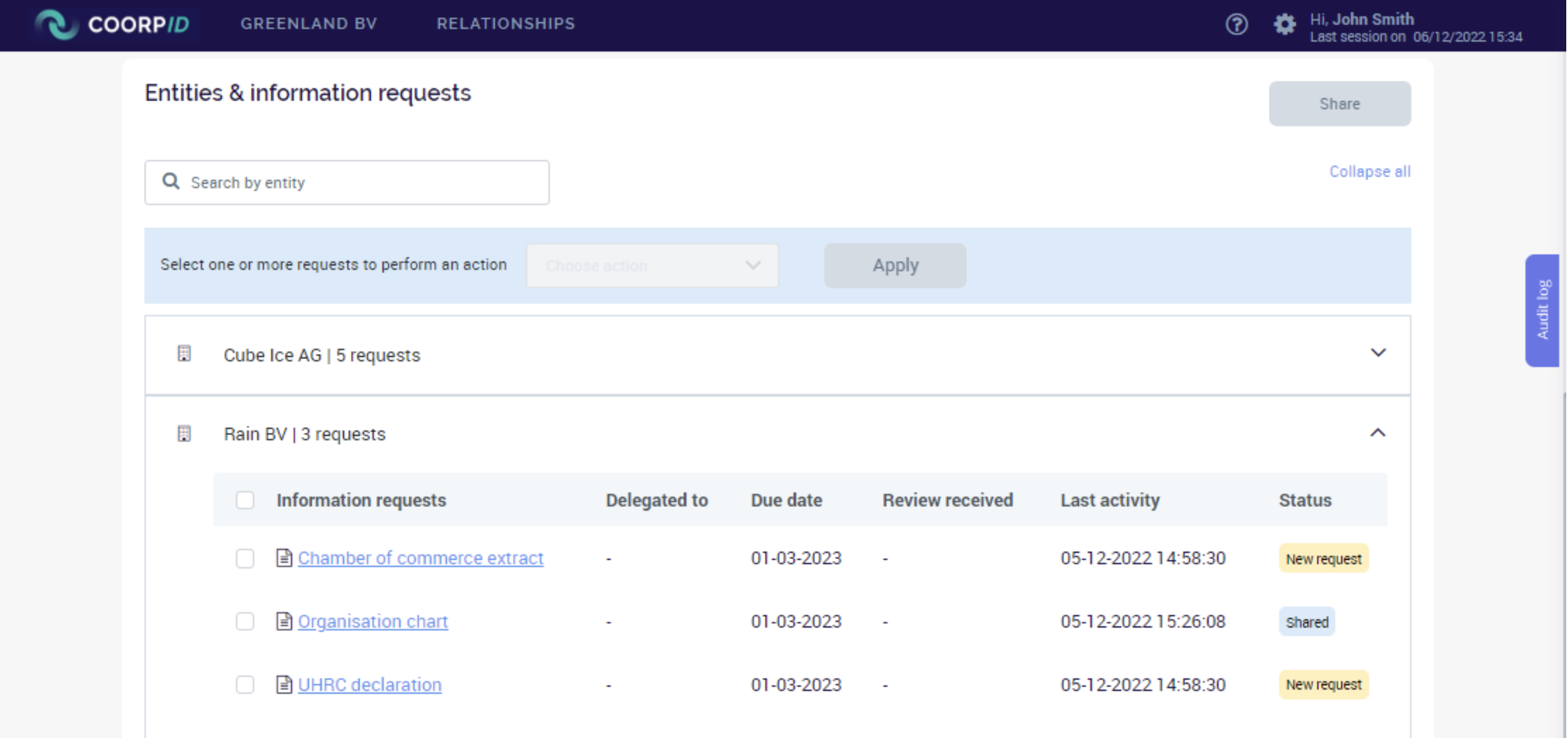Viewport: 1568px width, 738px height.
Task: Open the Organisation chart link
Action: pyautogui.click(x=373, y=622)
